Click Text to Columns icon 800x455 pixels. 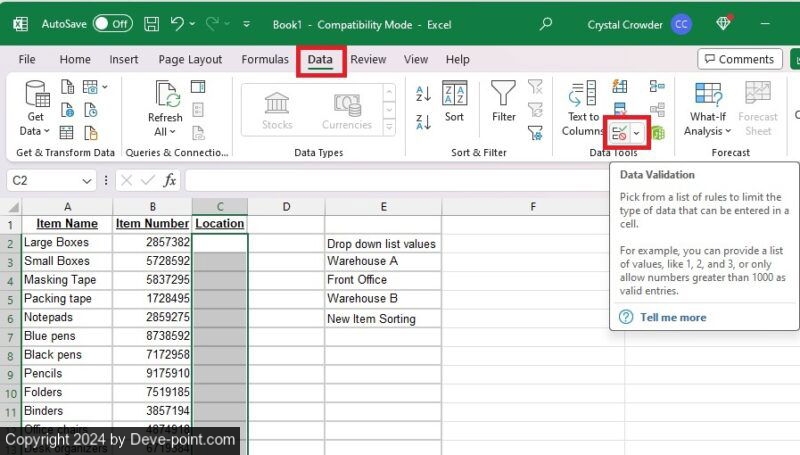(583, 108)
